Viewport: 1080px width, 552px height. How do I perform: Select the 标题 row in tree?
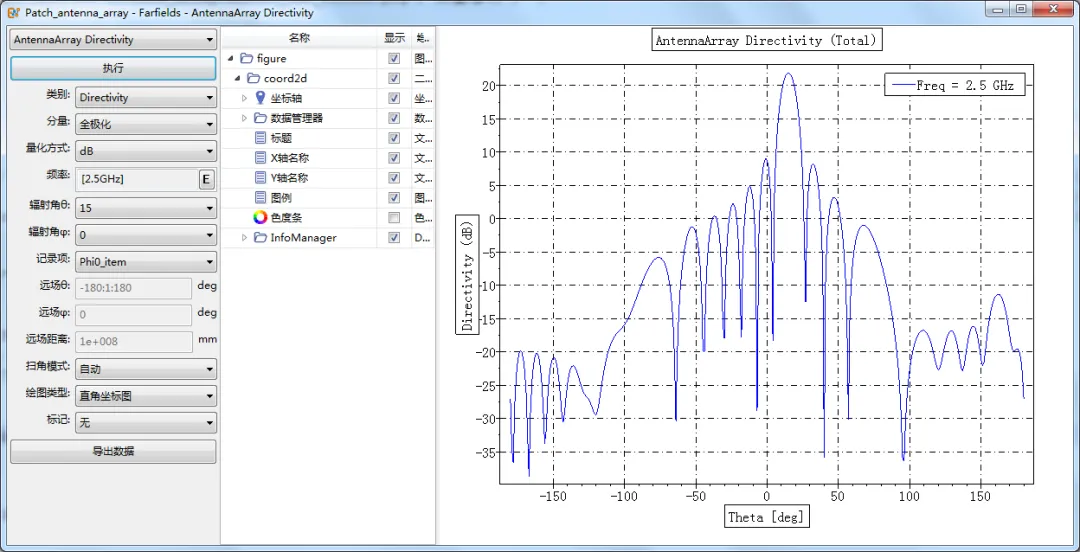click(x=328, y=138)
